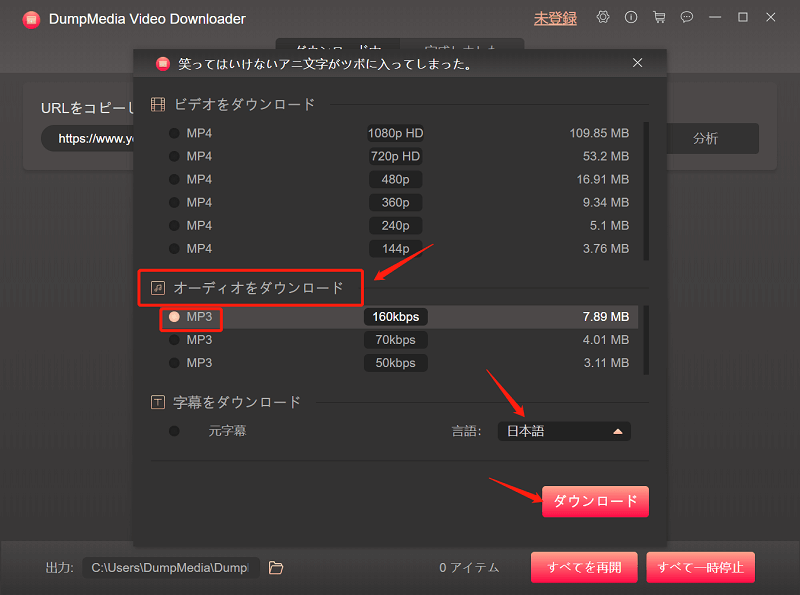Select MP4 144p radio button

(x=174, y=249)
